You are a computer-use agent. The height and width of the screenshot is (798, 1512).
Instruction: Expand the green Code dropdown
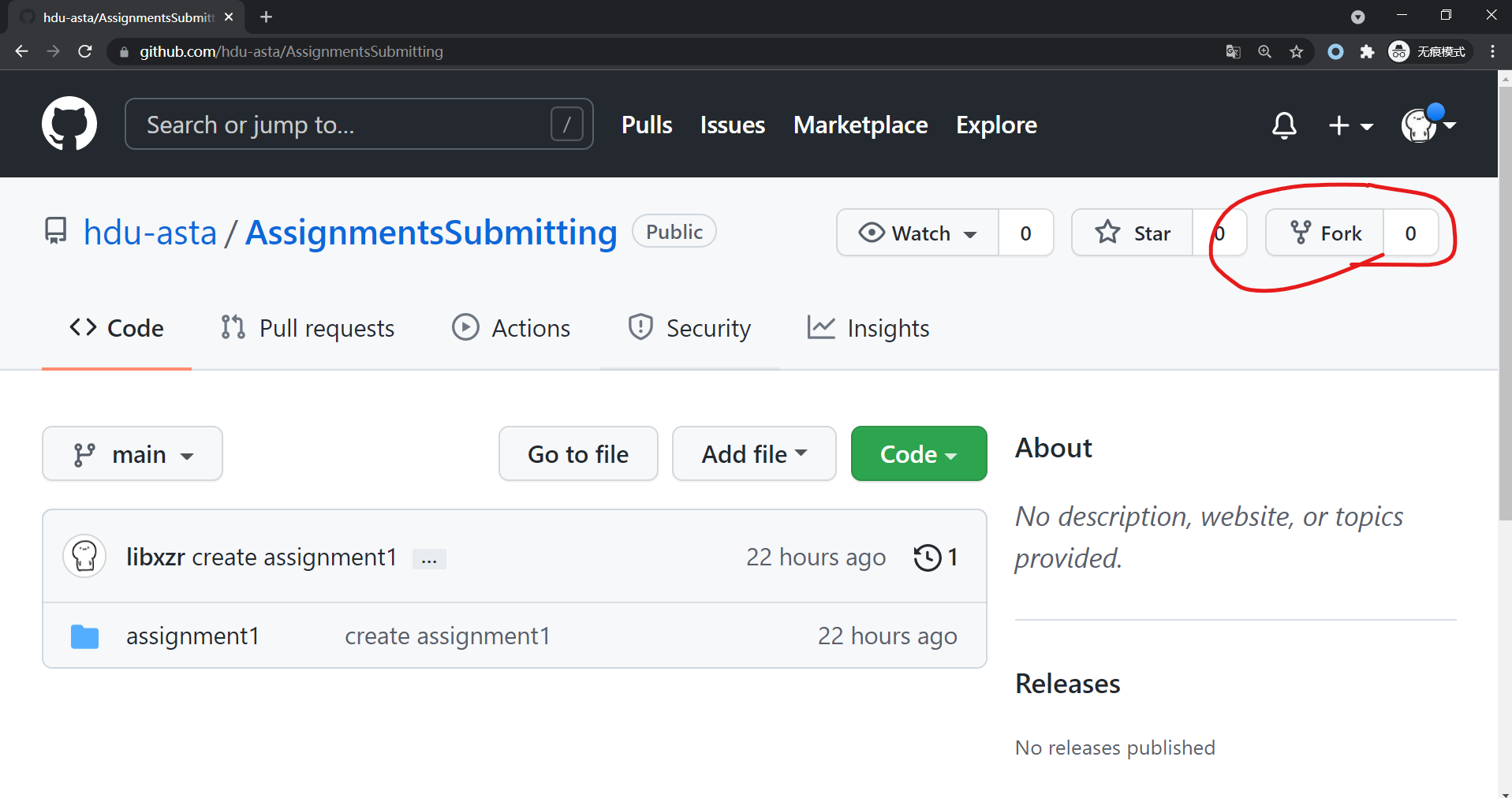[x=918, y=454]
